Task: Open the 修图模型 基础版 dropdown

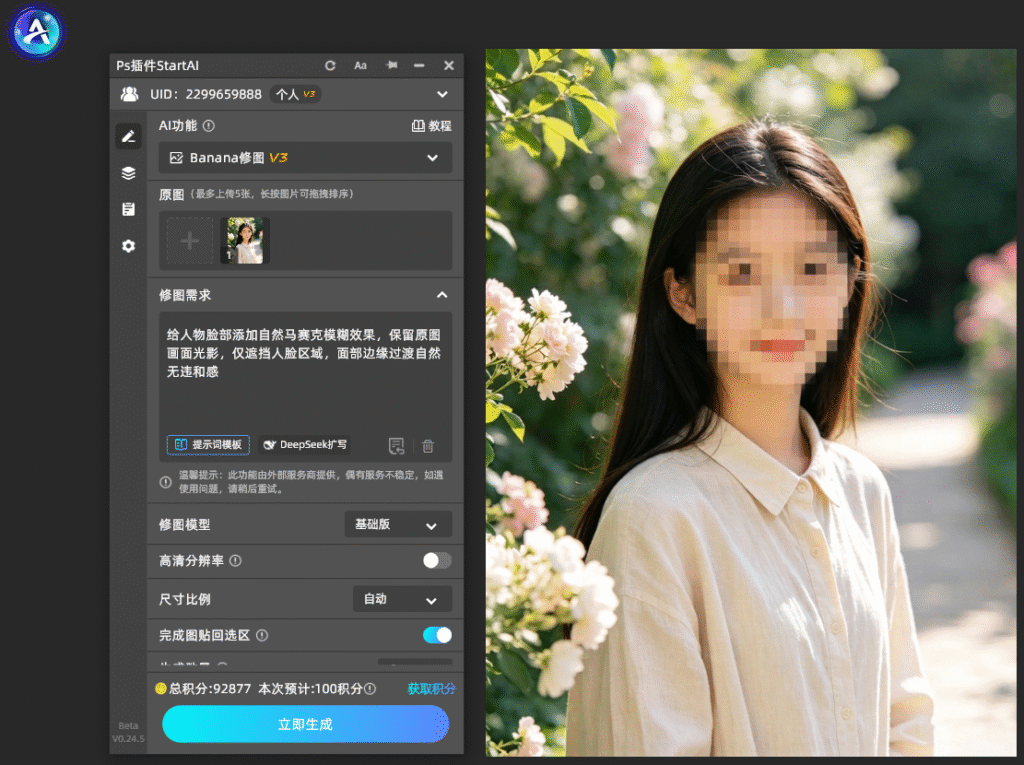Action: (398, 525)
